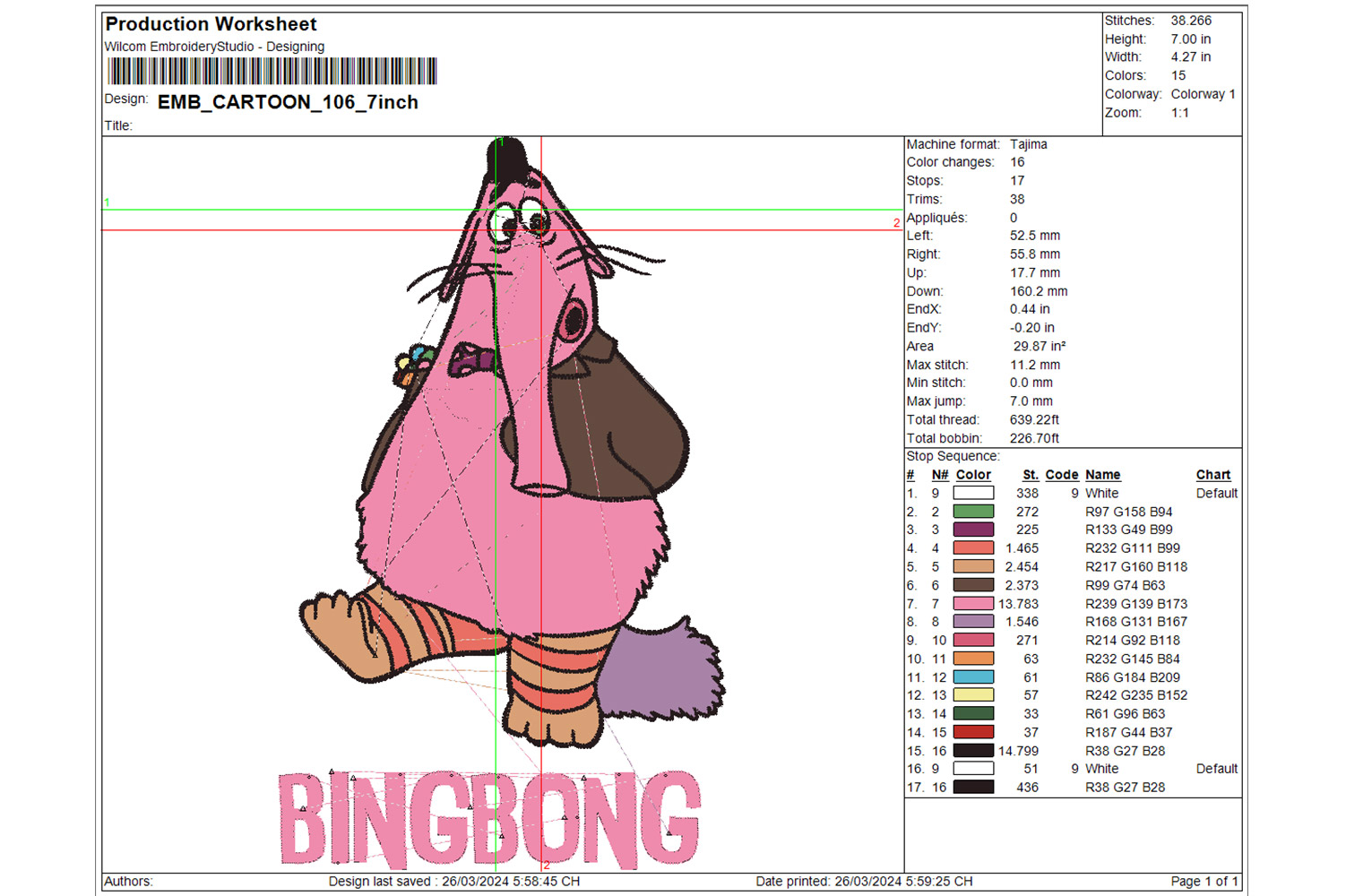This screenshot has width=1346, height=896.
Task: Pick the blue swatch for R86 G184 B209
Action: coord(973,677)
